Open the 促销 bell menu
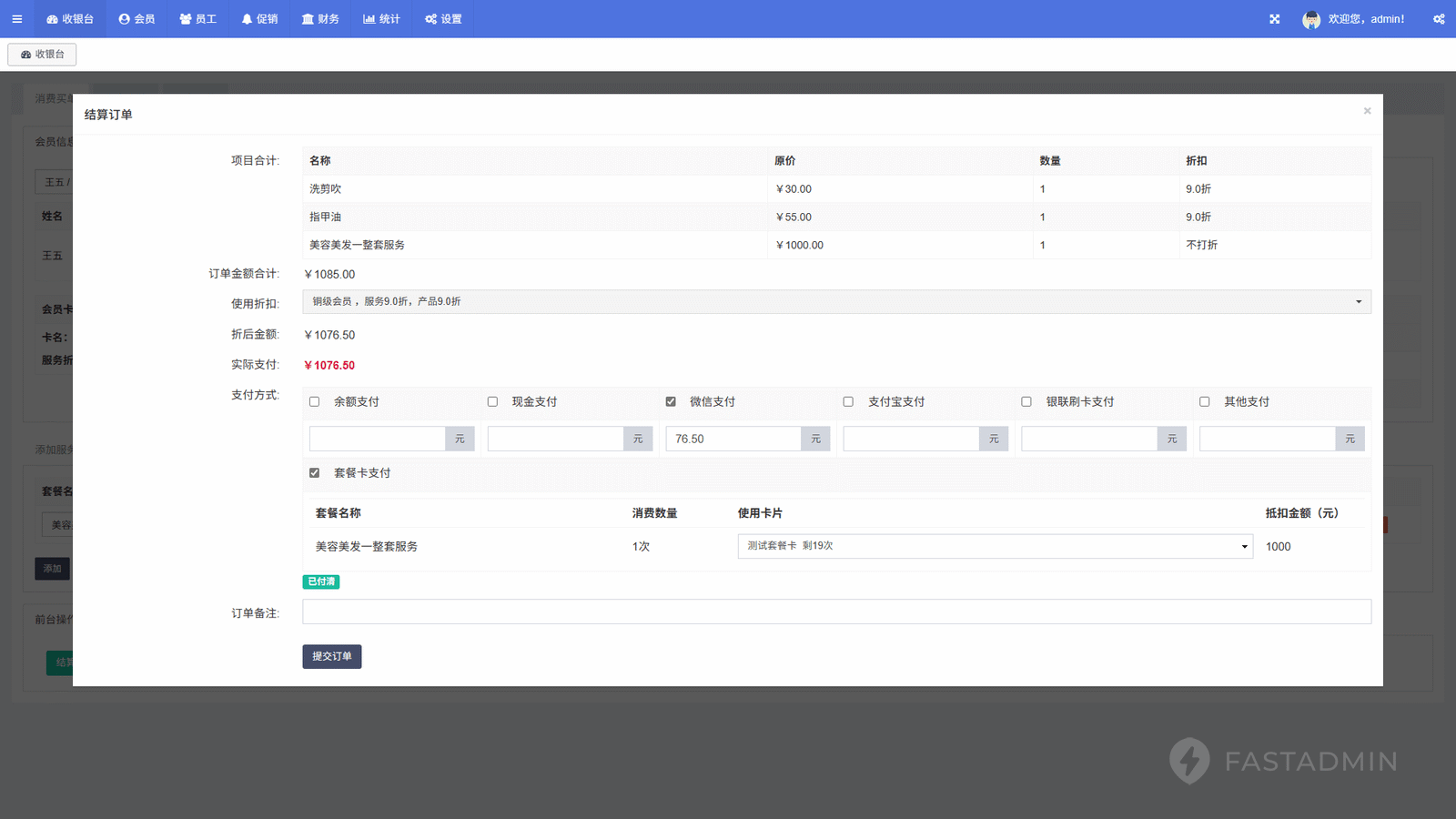The width and height of the screenshot is (1456, 819). 260,19
